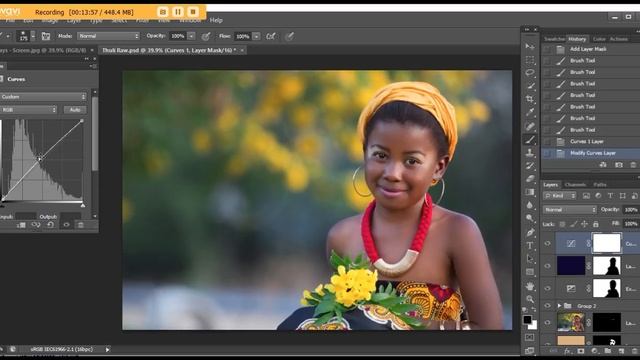The width and height of the screenshot is (640, 360).
Task: Hide the photo thumbnail layer below Group 2
Action: pyautogui.click(x=547, y=322)
